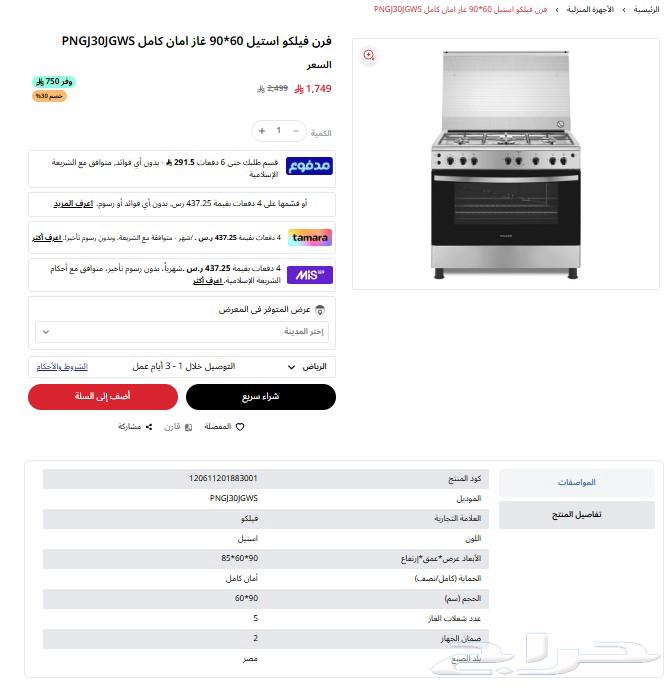
Task: Expand the Riyadh delivery city dropdown
Action: tap(307, 367)
